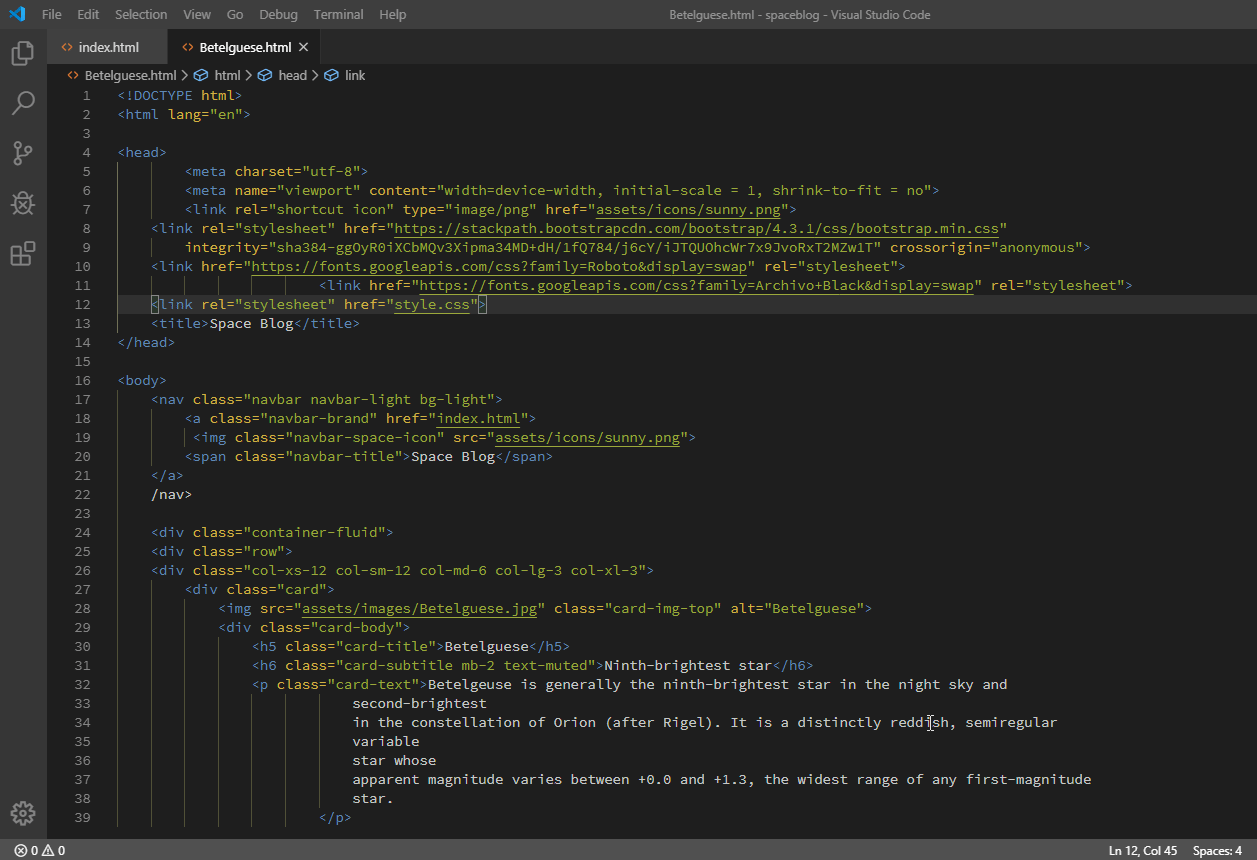The height and width of the screenshot is (860, 1257).
Task: Open the Explorer sidebar icon
Action: pyautogui.click(x=22, y=53)
